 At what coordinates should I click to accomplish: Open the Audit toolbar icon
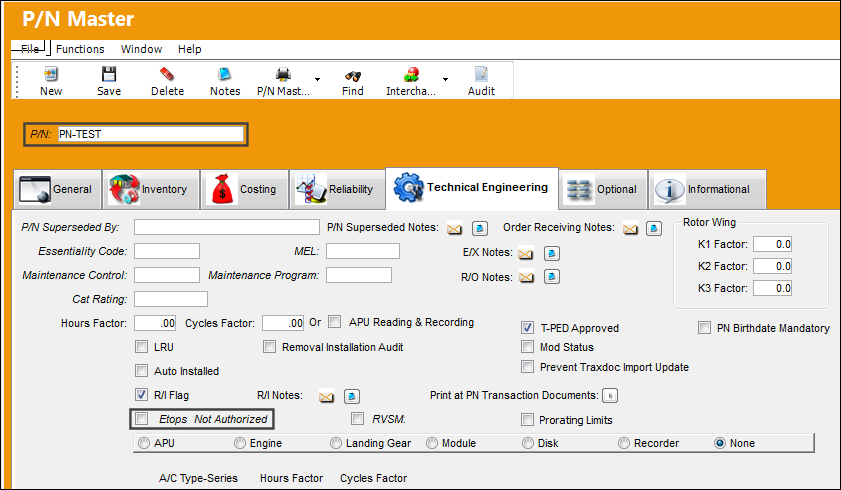[481, 74]
